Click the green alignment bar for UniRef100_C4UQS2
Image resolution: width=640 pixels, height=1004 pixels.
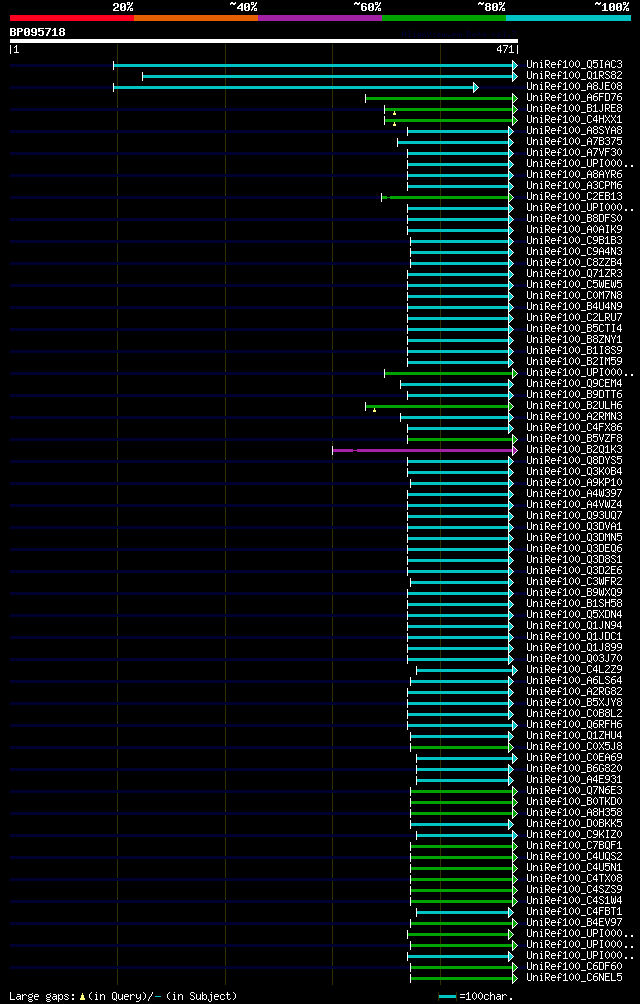click(463, 857)
